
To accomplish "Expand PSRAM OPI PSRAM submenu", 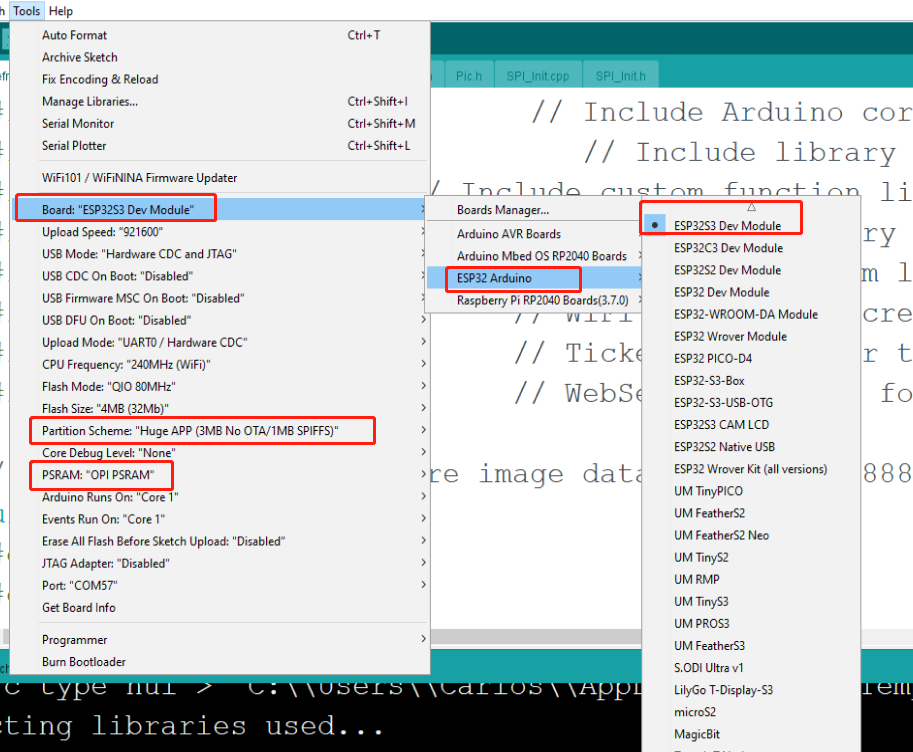I will tap(220, 475).
